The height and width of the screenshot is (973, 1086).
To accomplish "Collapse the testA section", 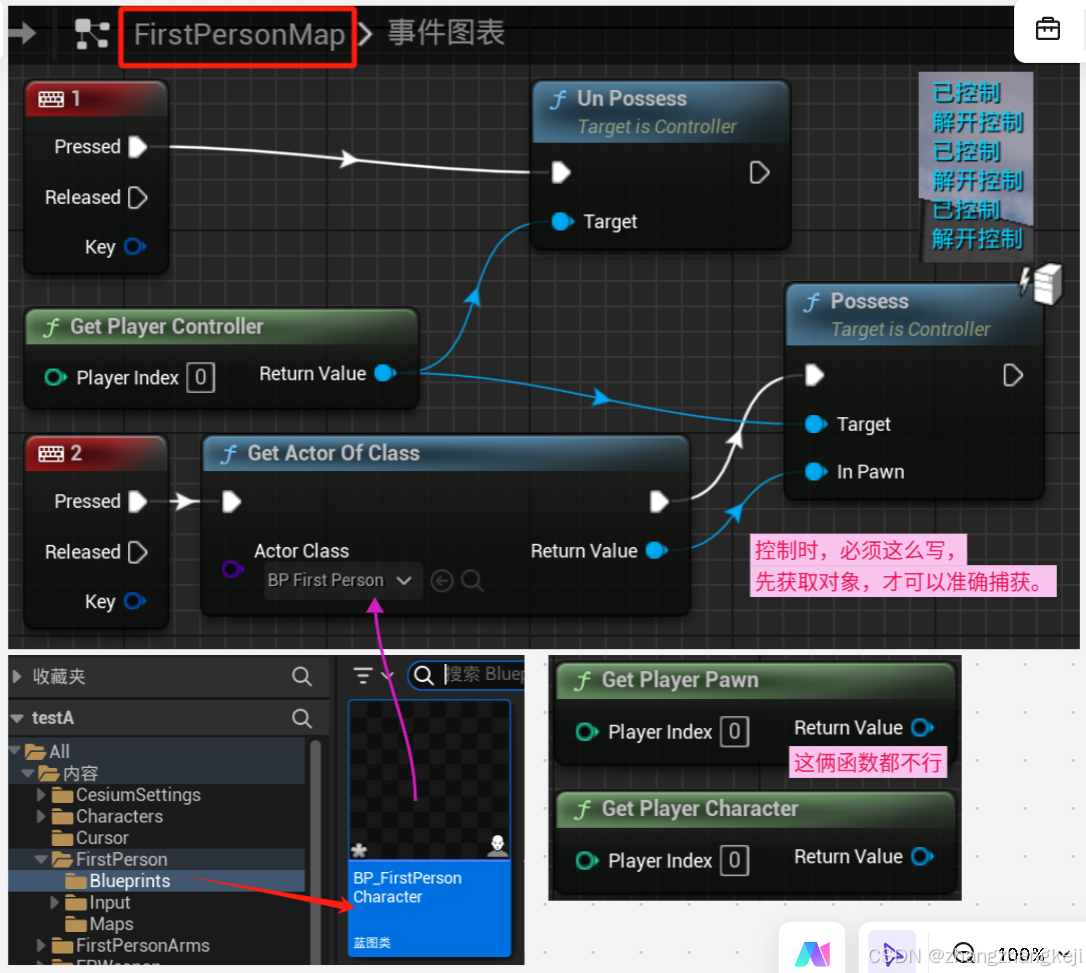I will [17, 718].
